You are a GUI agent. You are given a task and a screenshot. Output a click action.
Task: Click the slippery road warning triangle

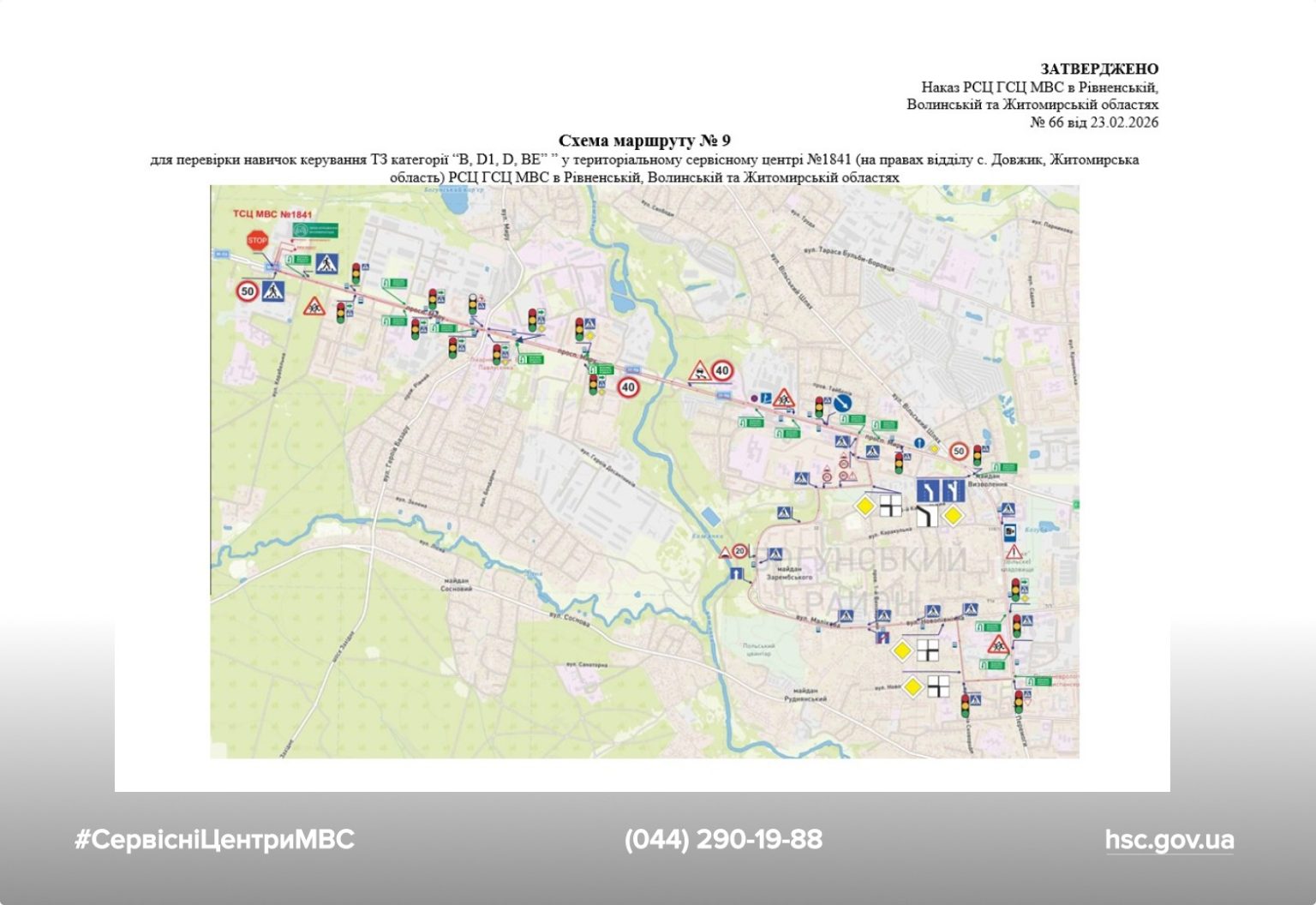700,372
